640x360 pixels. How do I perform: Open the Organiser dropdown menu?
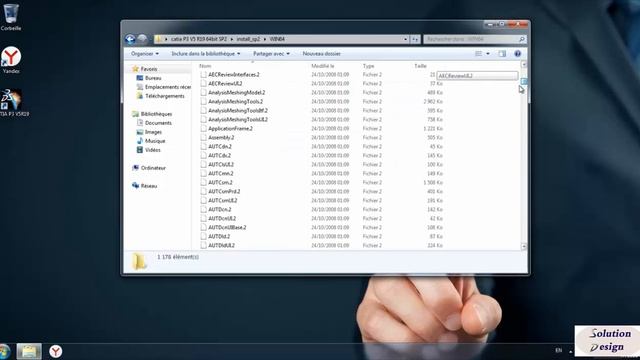click(x=145, y=53)
